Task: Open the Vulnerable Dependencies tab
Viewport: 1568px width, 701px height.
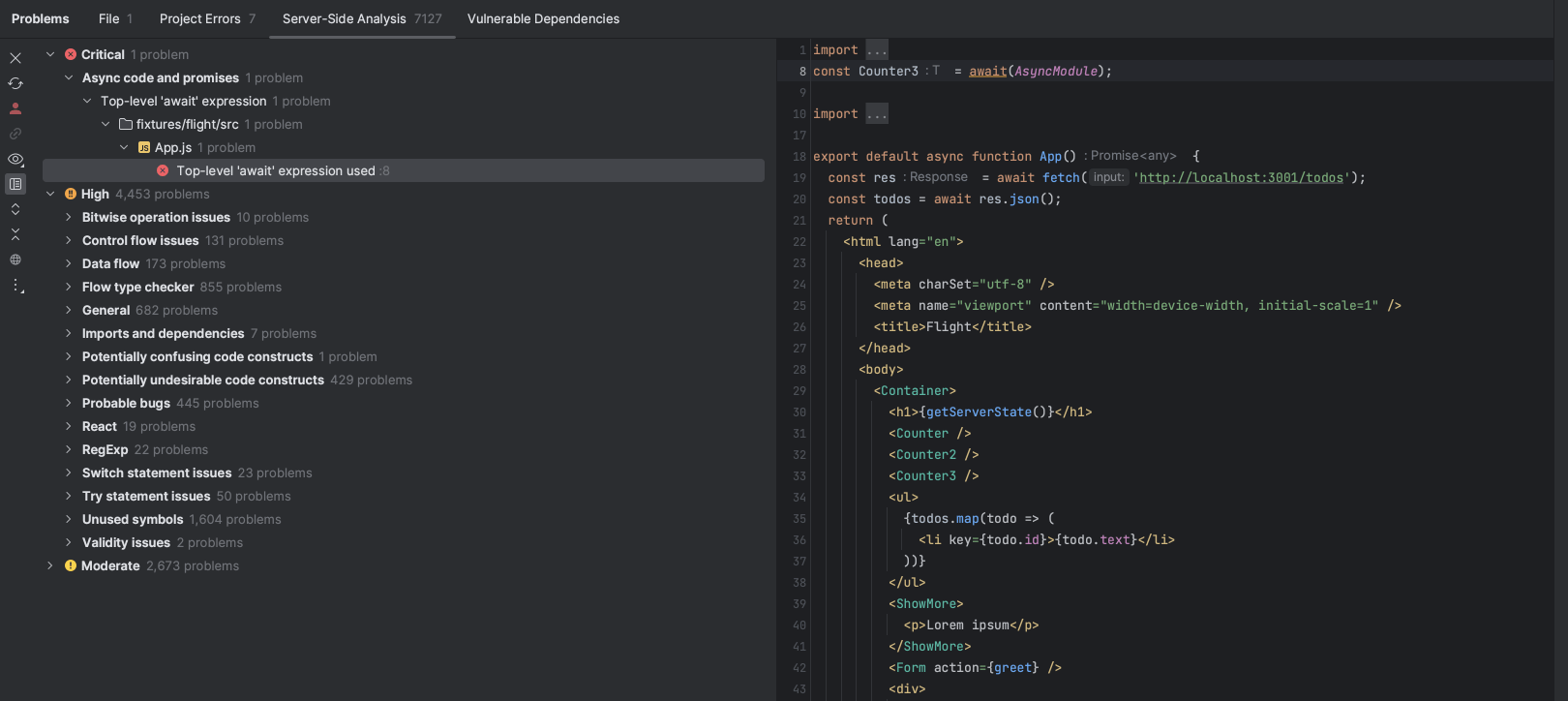Action: coord(543,18)
